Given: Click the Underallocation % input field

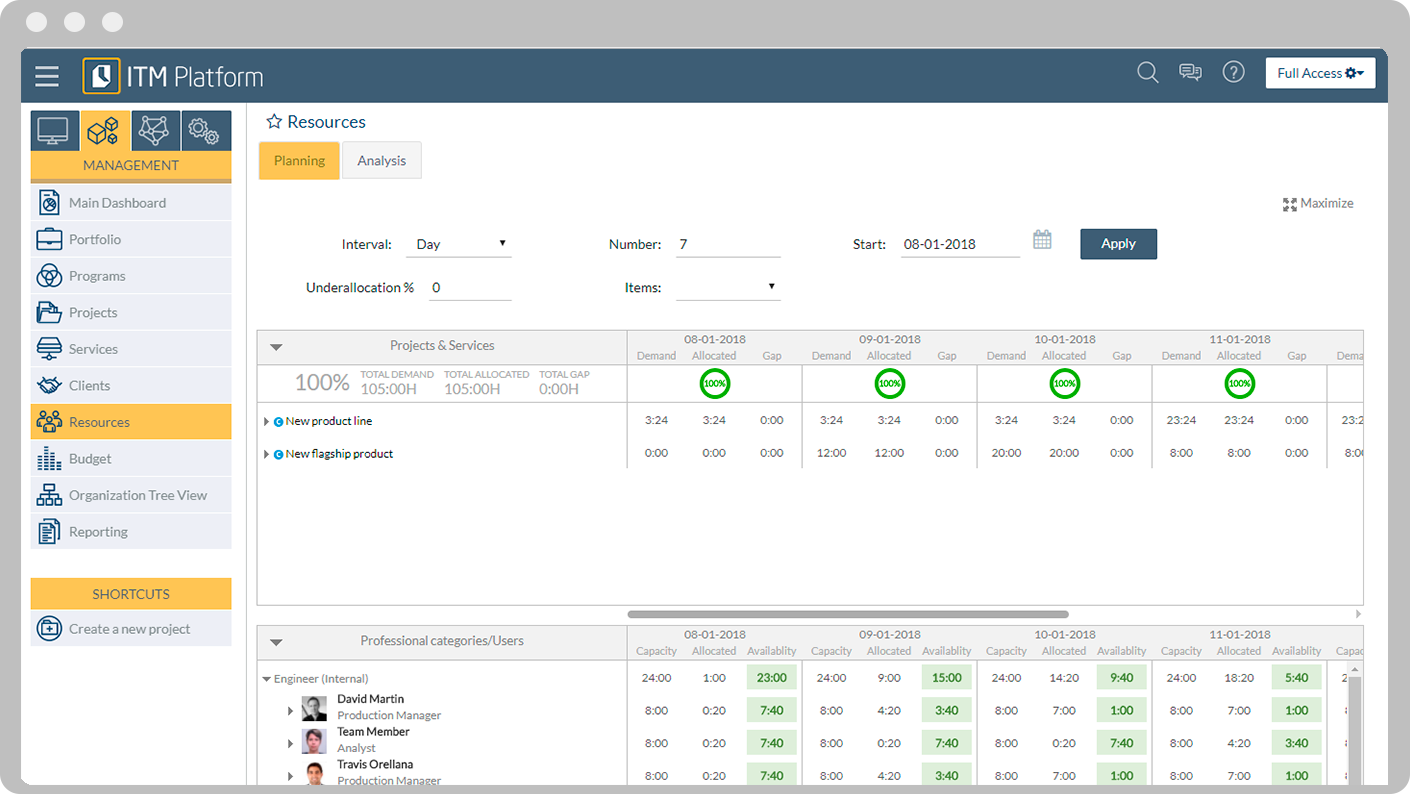Looking at the screenshot, I should (x=470, y=288).
